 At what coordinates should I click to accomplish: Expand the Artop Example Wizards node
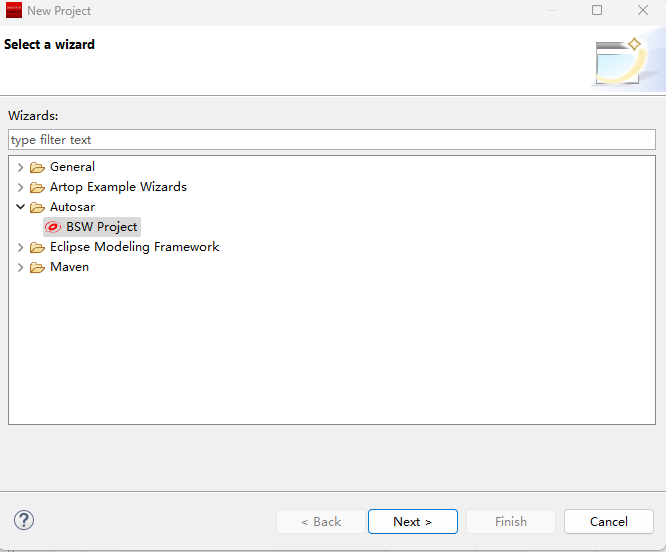(x=20, y=187)
